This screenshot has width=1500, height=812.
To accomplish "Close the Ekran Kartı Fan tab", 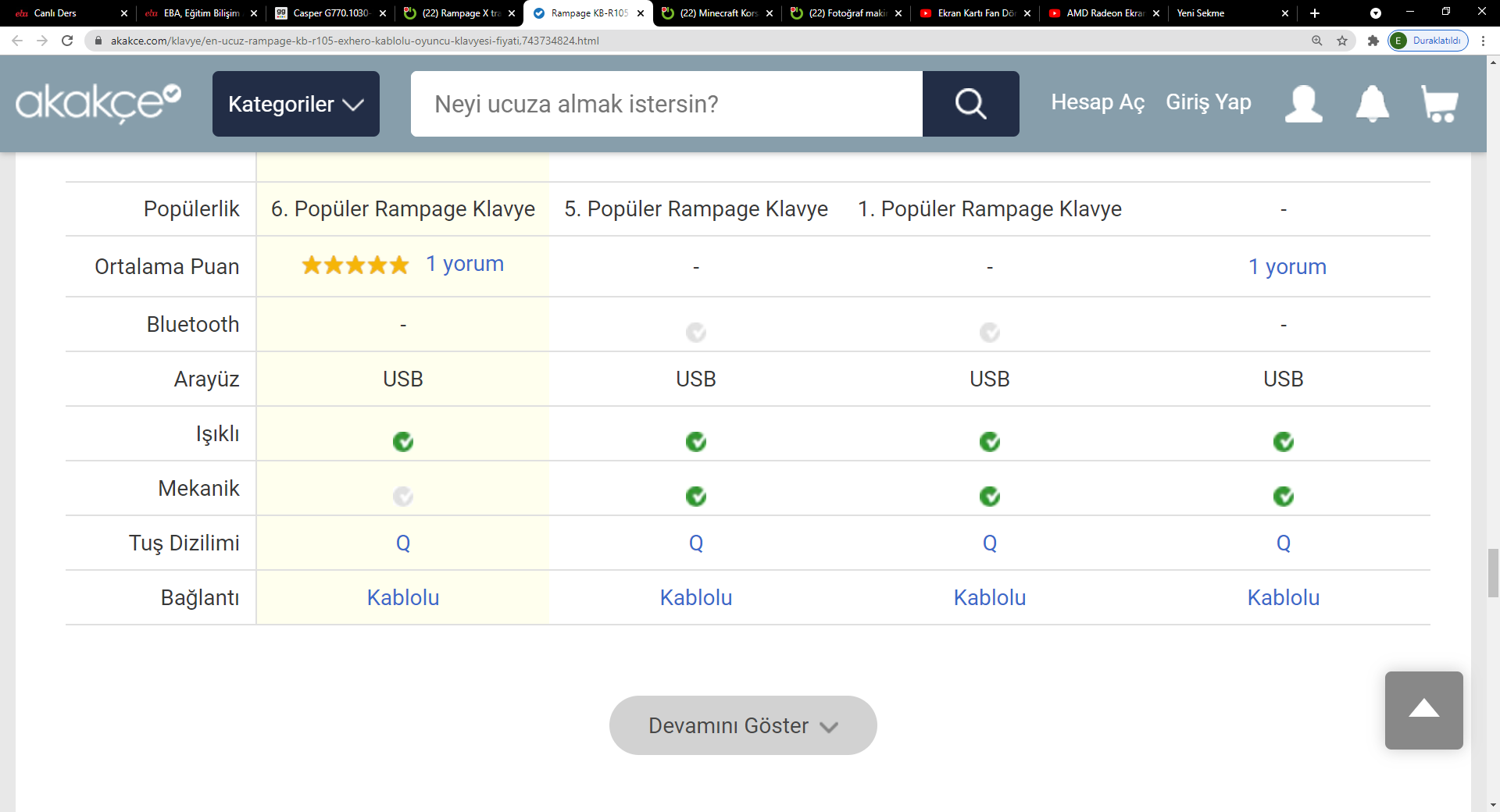I will pyautogui.click(x=1027, y=13).
